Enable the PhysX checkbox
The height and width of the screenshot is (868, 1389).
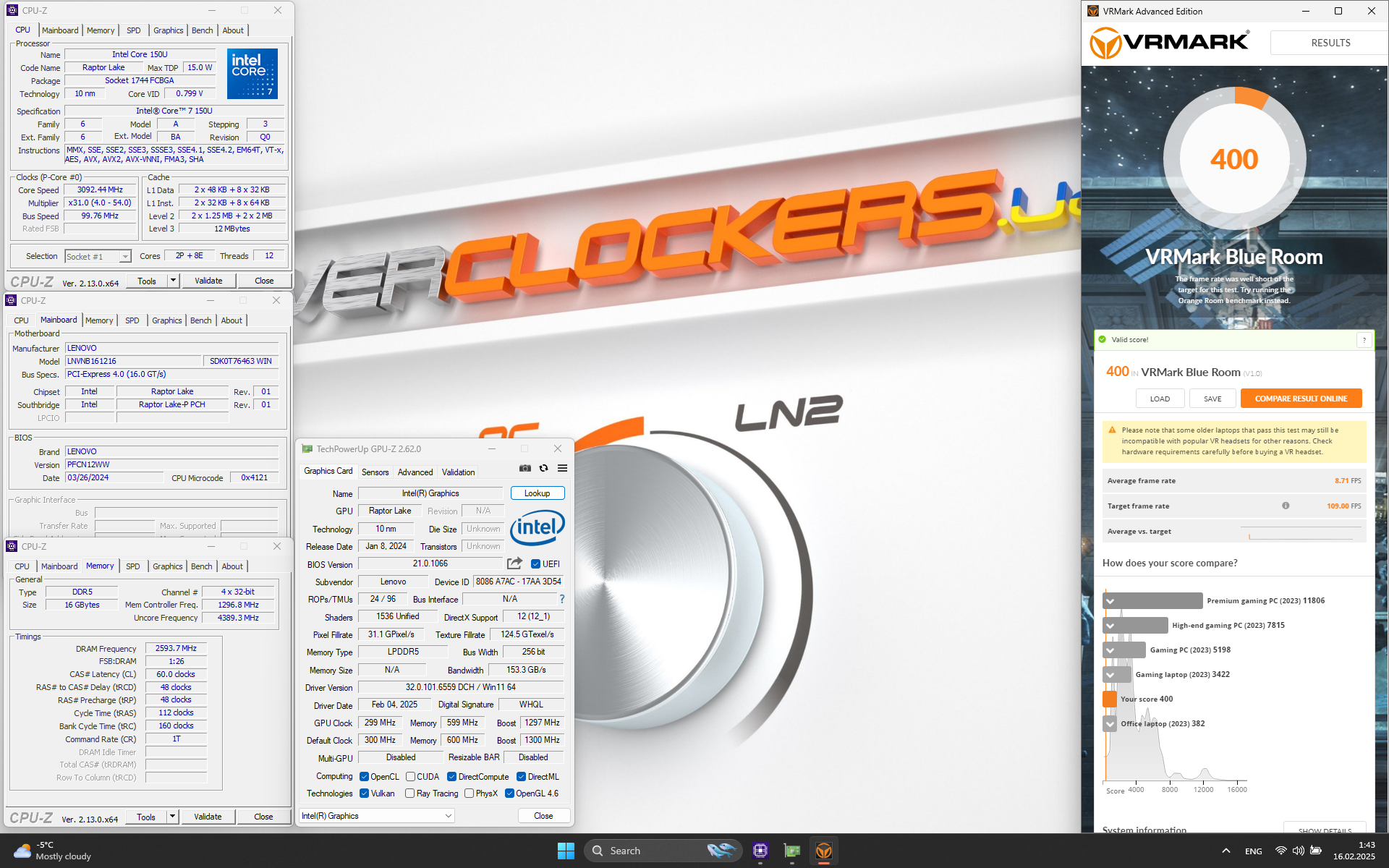pyautogui.click(x=469, y=793)
